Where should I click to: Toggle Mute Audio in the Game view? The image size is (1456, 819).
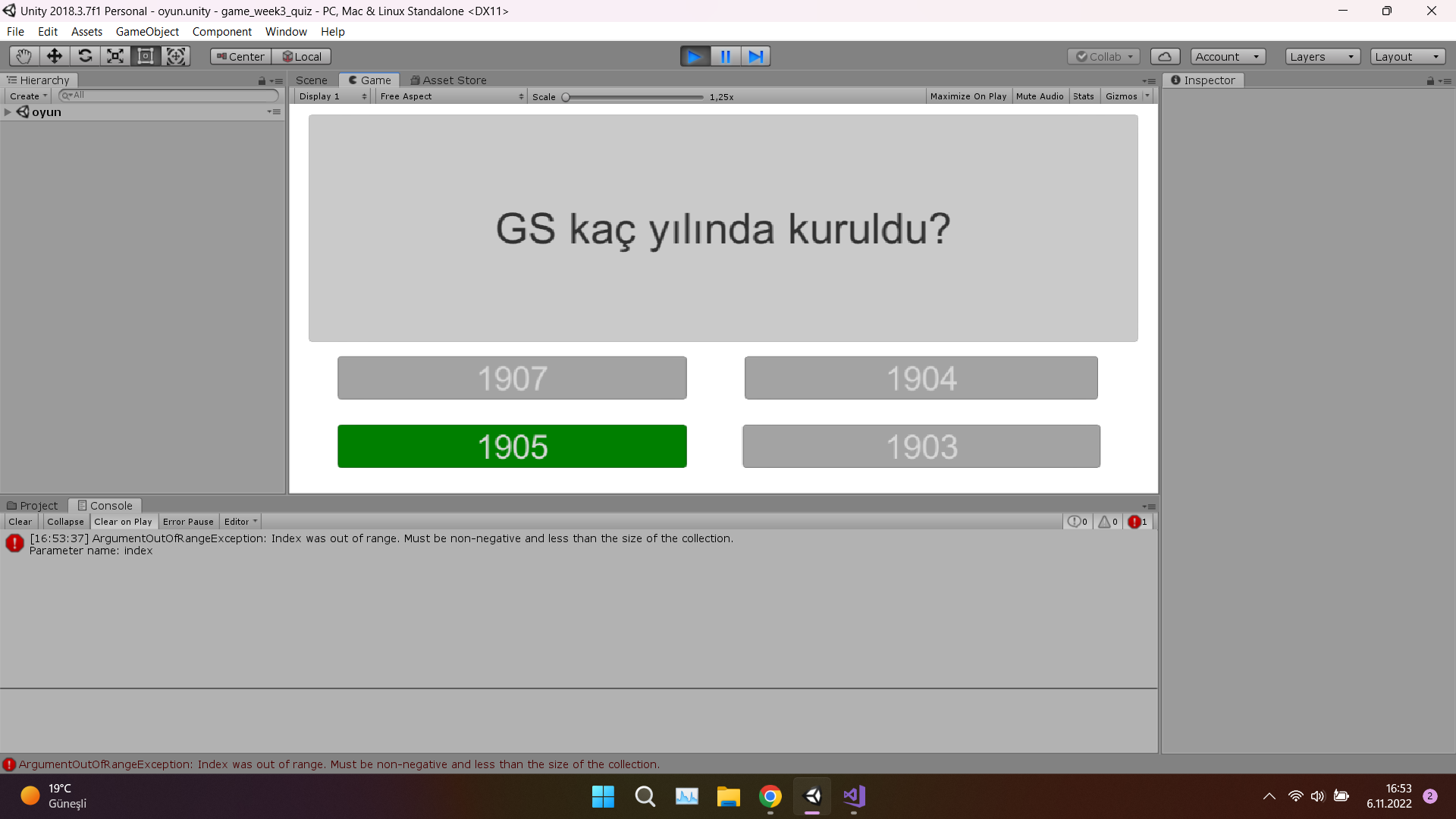1040,96
